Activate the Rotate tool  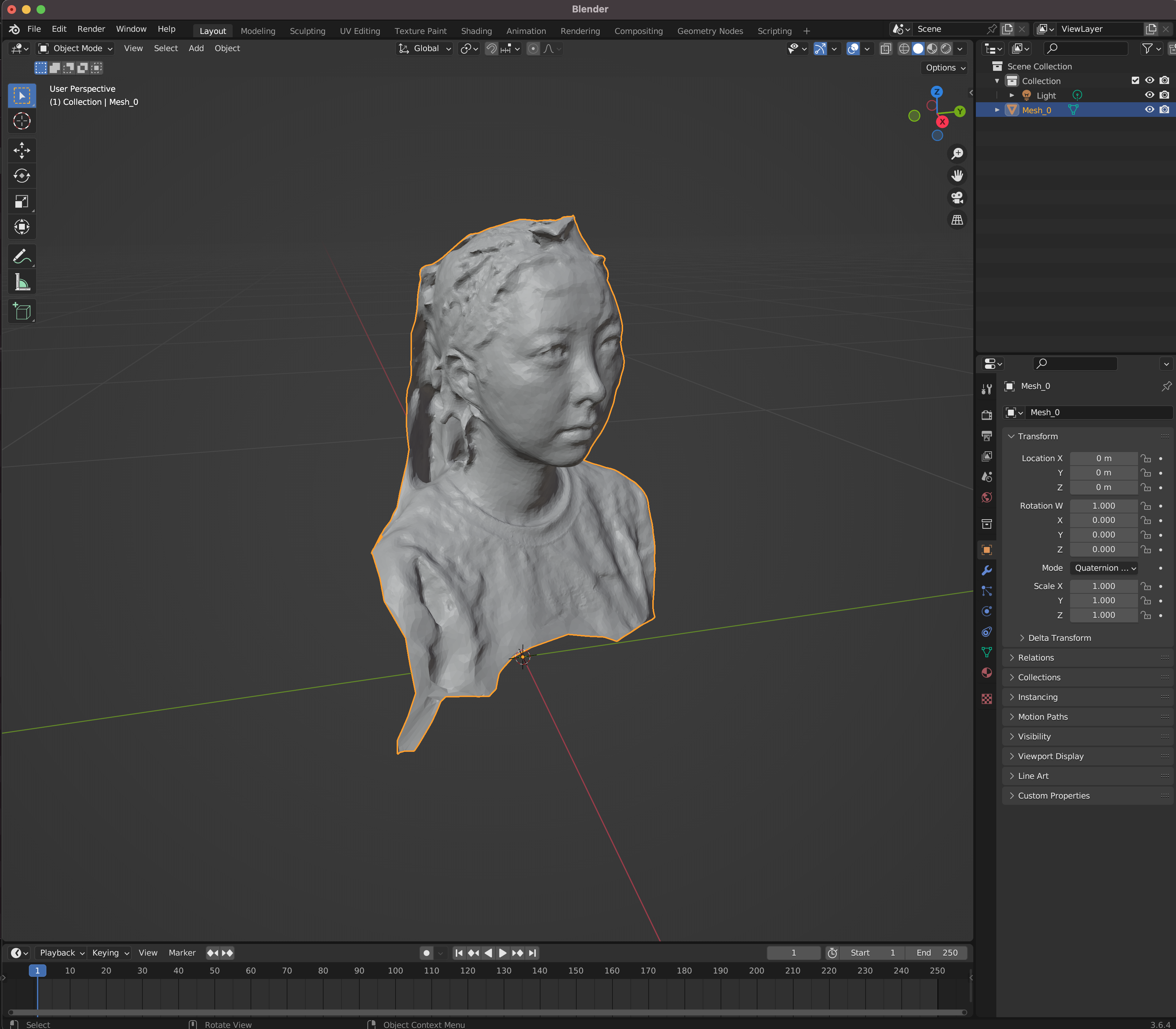[22, 176]
